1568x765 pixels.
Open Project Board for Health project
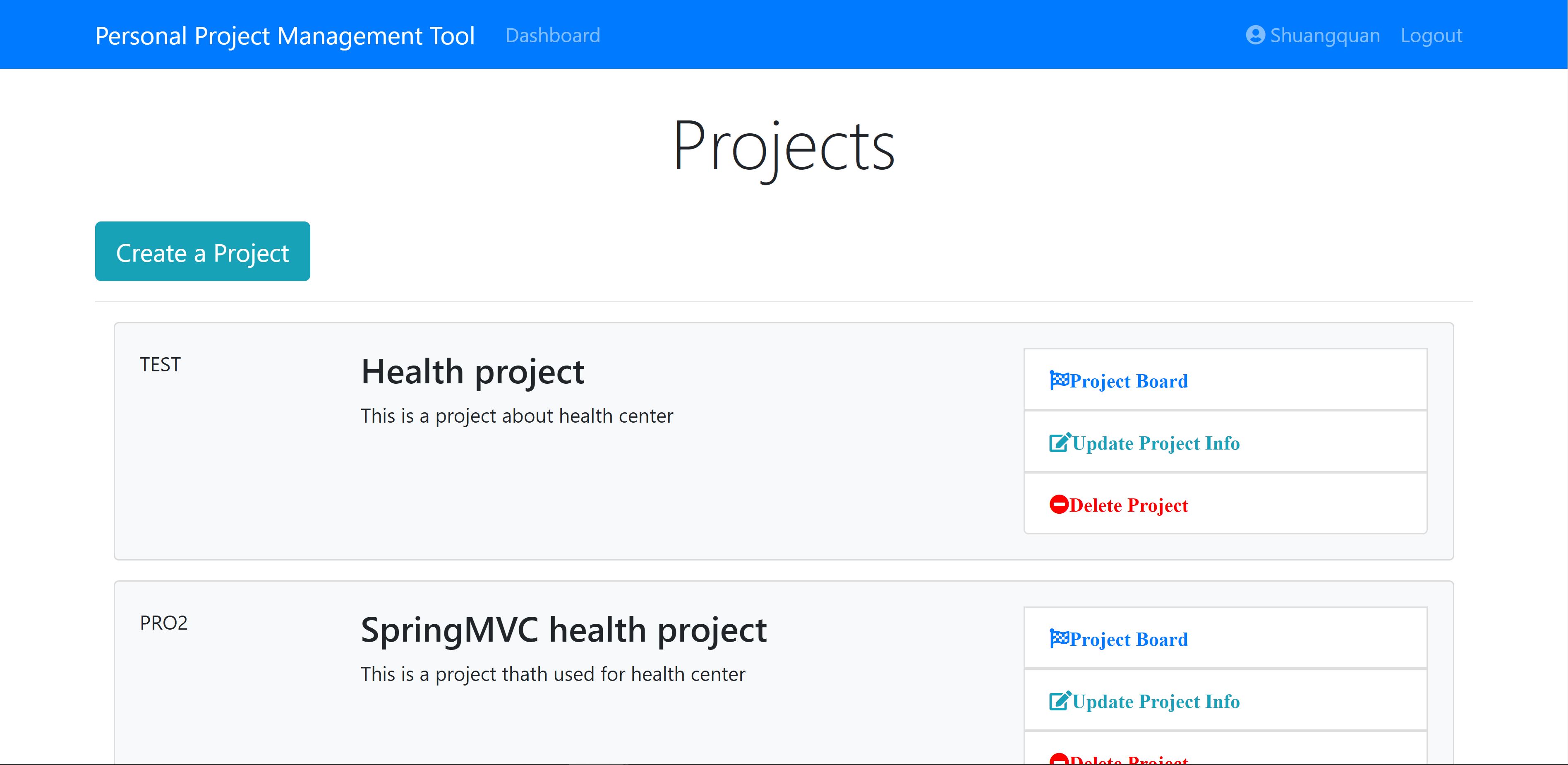(1225, 380)
